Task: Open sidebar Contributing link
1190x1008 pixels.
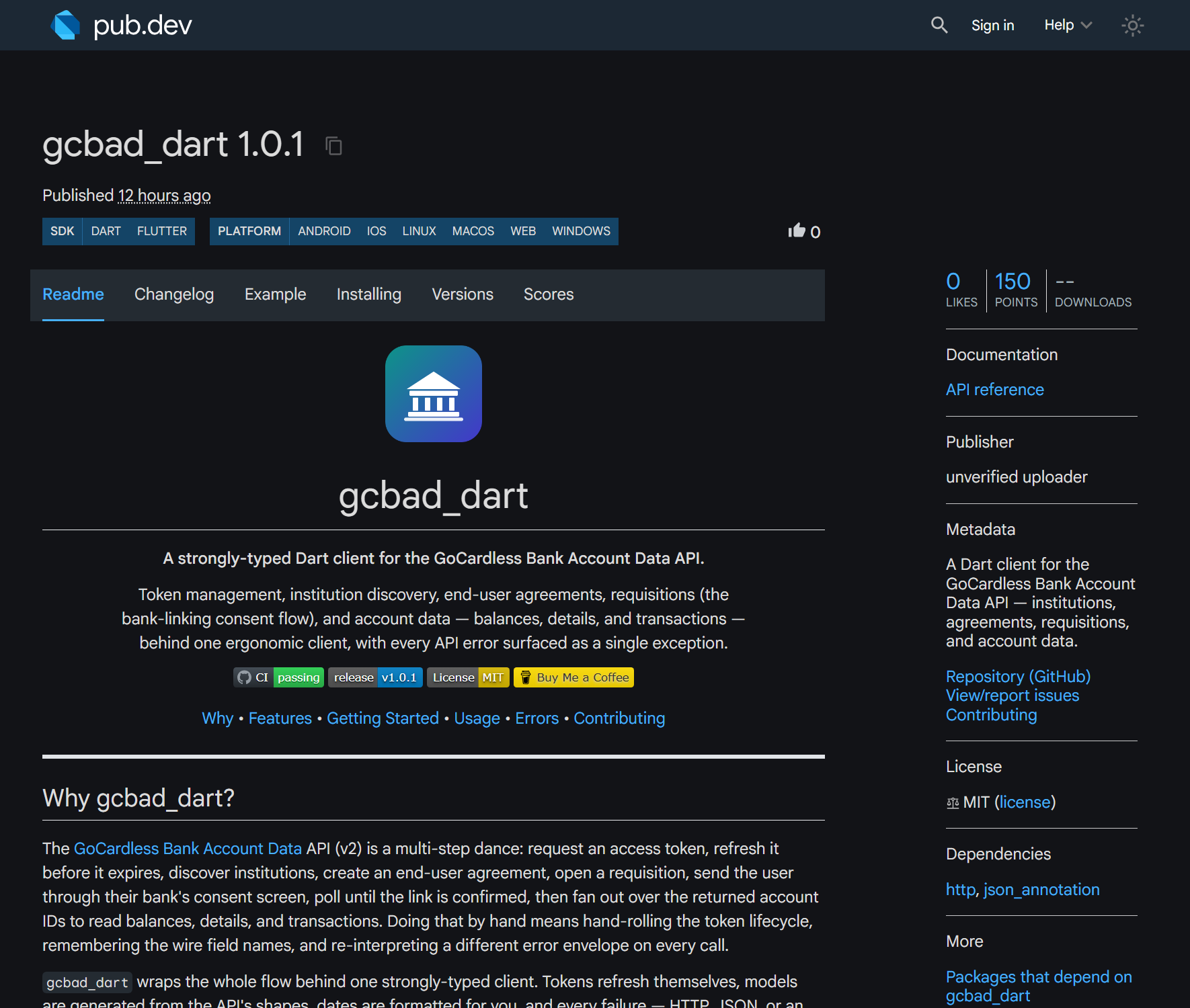Action: pos(992,715)
